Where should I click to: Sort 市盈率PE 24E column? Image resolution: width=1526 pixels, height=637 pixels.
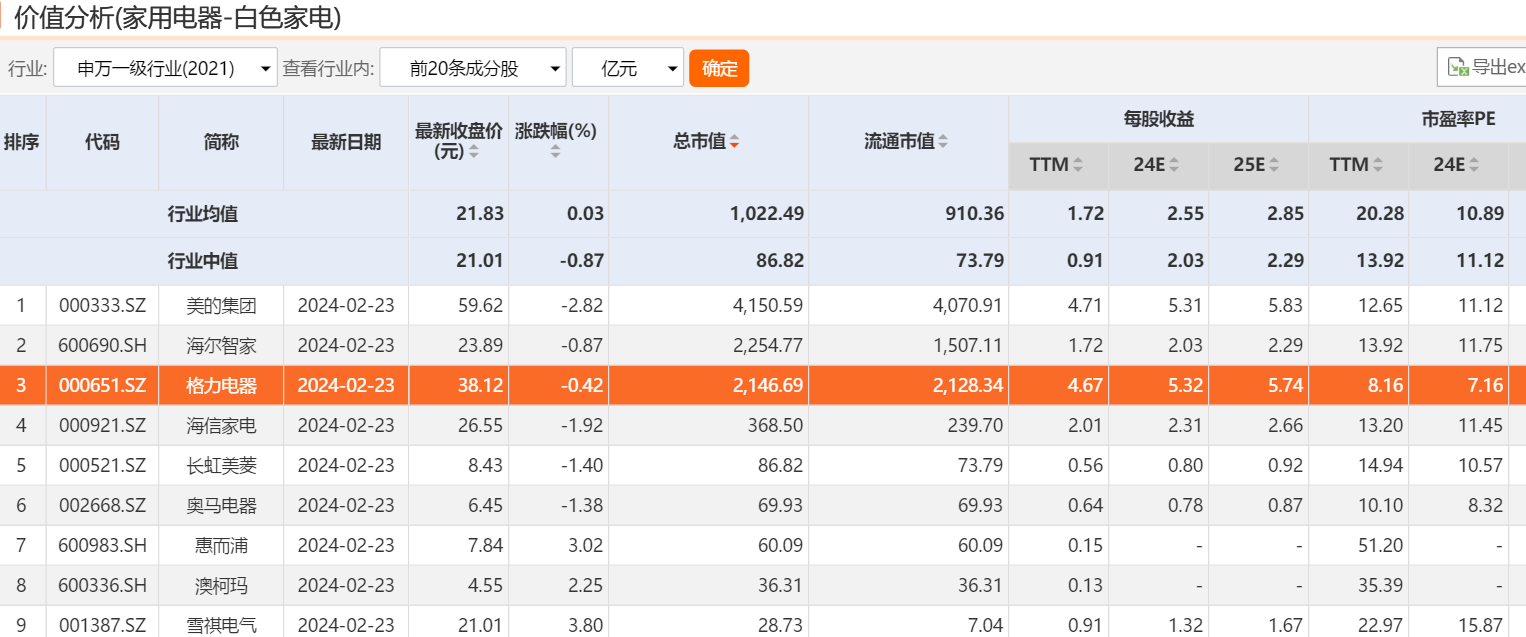point(1474,165)
